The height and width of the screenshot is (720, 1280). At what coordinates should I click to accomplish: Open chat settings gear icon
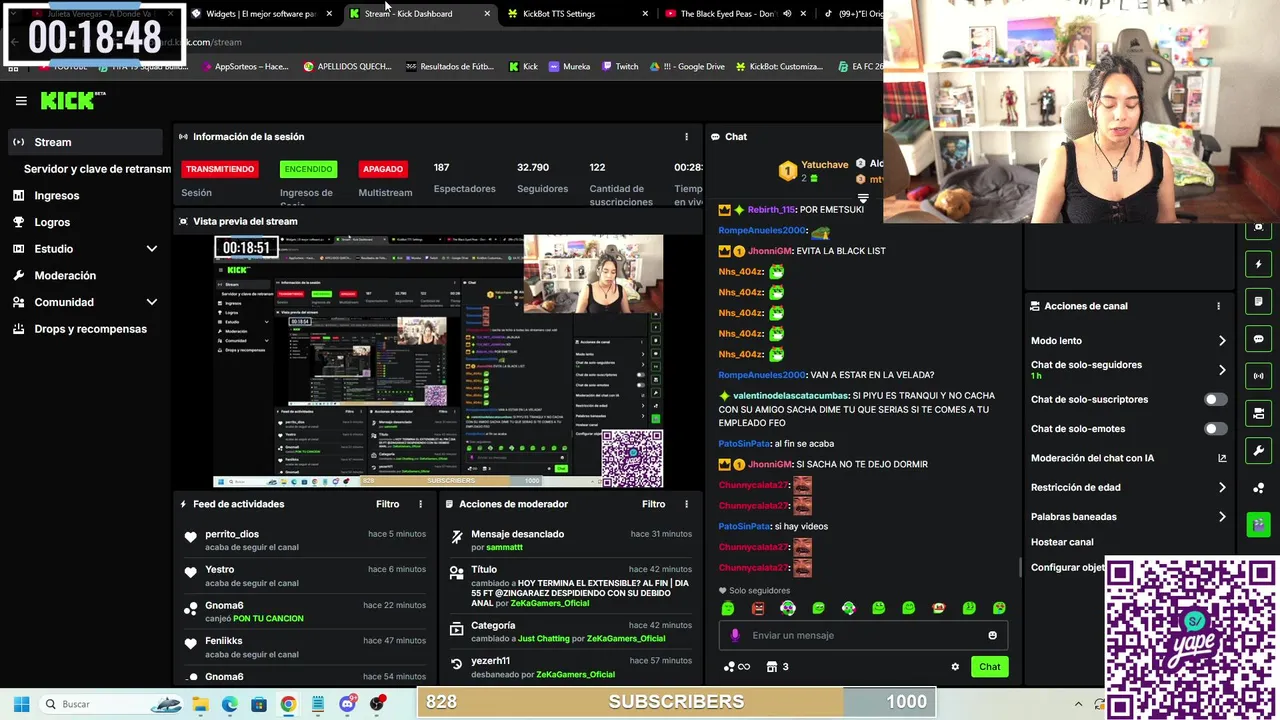pos(955,667)
